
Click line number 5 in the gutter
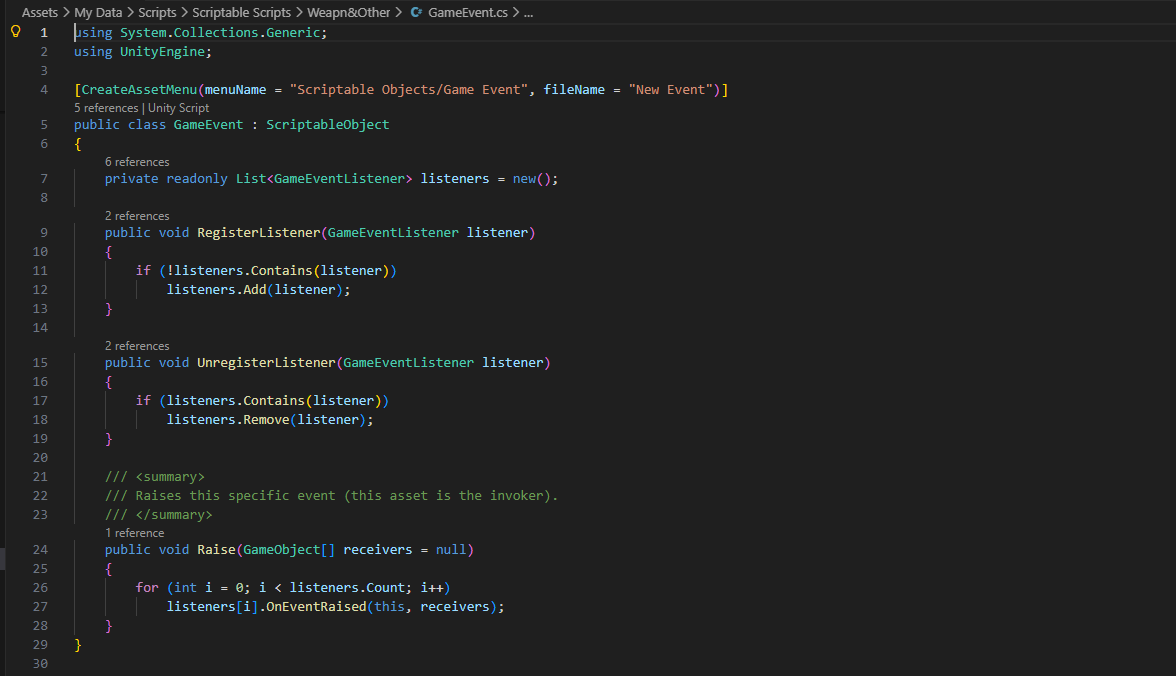tap(44, 125)
